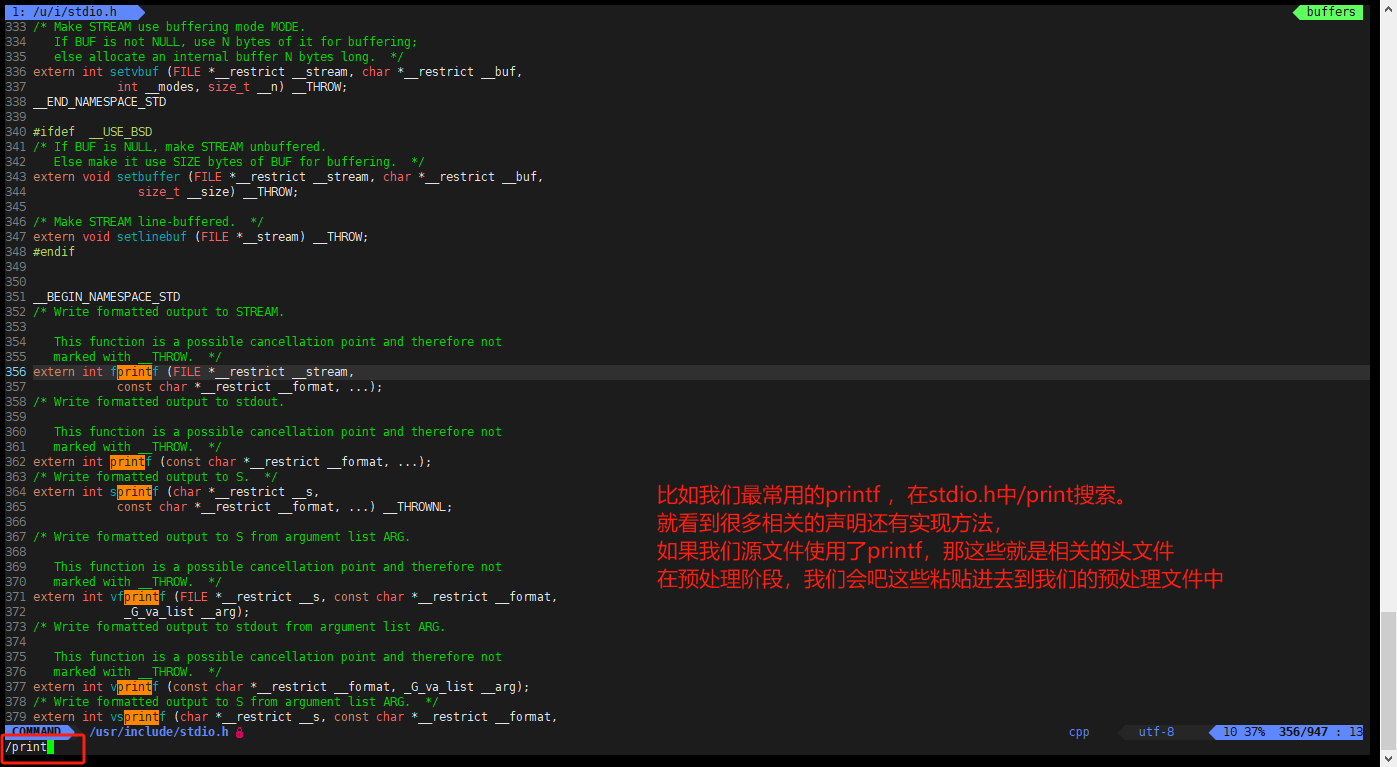
Task: Click 'setvbuf' function name on line 336
Action: (x=134, y=72)
